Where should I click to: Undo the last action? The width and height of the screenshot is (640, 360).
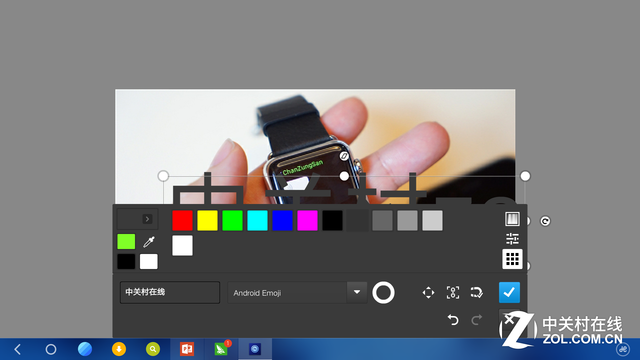[x=453, y=320]
